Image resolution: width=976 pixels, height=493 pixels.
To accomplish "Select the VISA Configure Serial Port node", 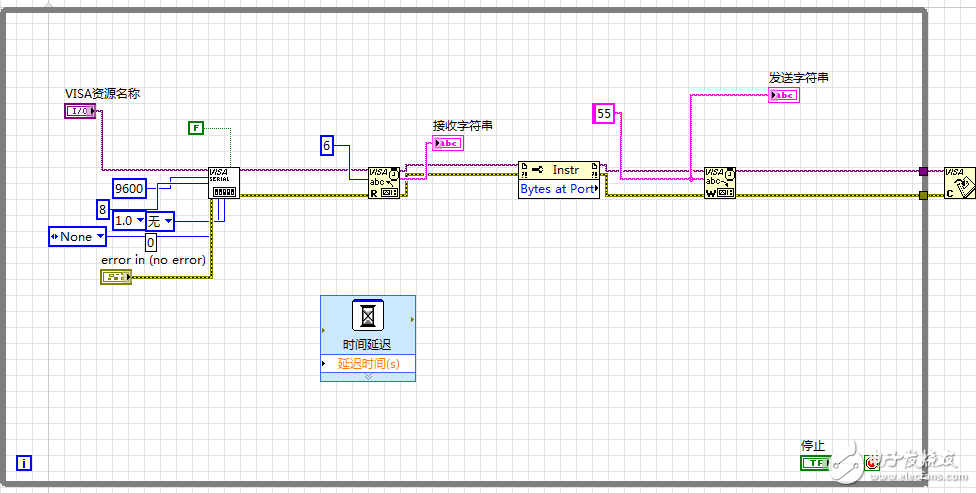I will click(223, 183).
